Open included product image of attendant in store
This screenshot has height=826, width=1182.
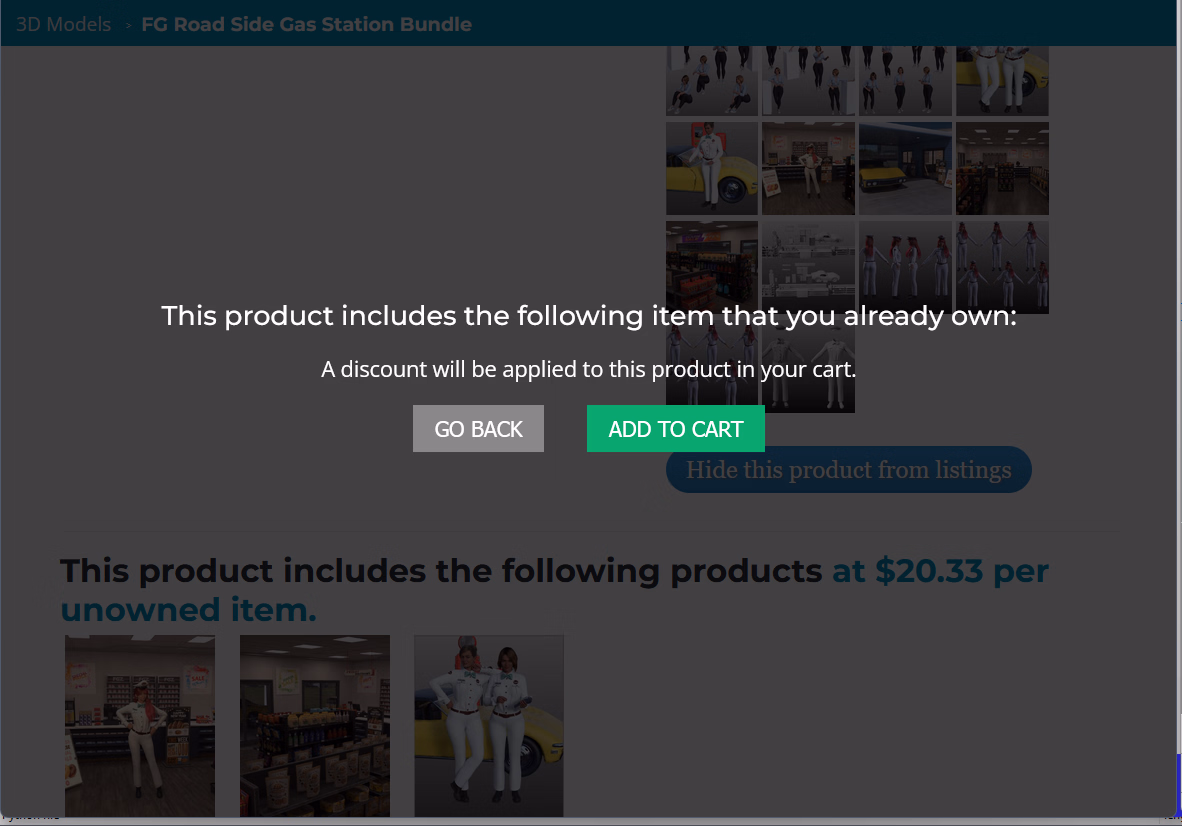[x=140, y=725]
